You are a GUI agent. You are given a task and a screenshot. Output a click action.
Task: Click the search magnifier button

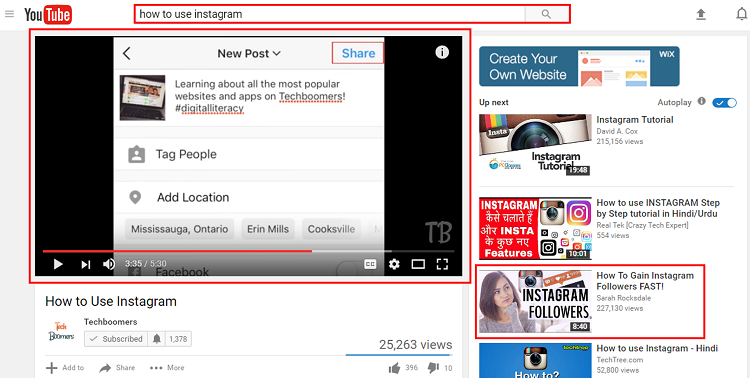546,14
